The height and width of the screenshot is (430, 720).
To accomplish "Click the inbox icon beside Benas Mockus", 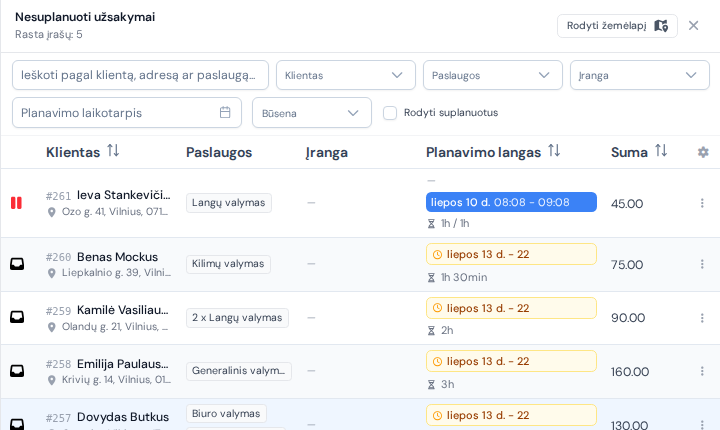I will [17, 264].
